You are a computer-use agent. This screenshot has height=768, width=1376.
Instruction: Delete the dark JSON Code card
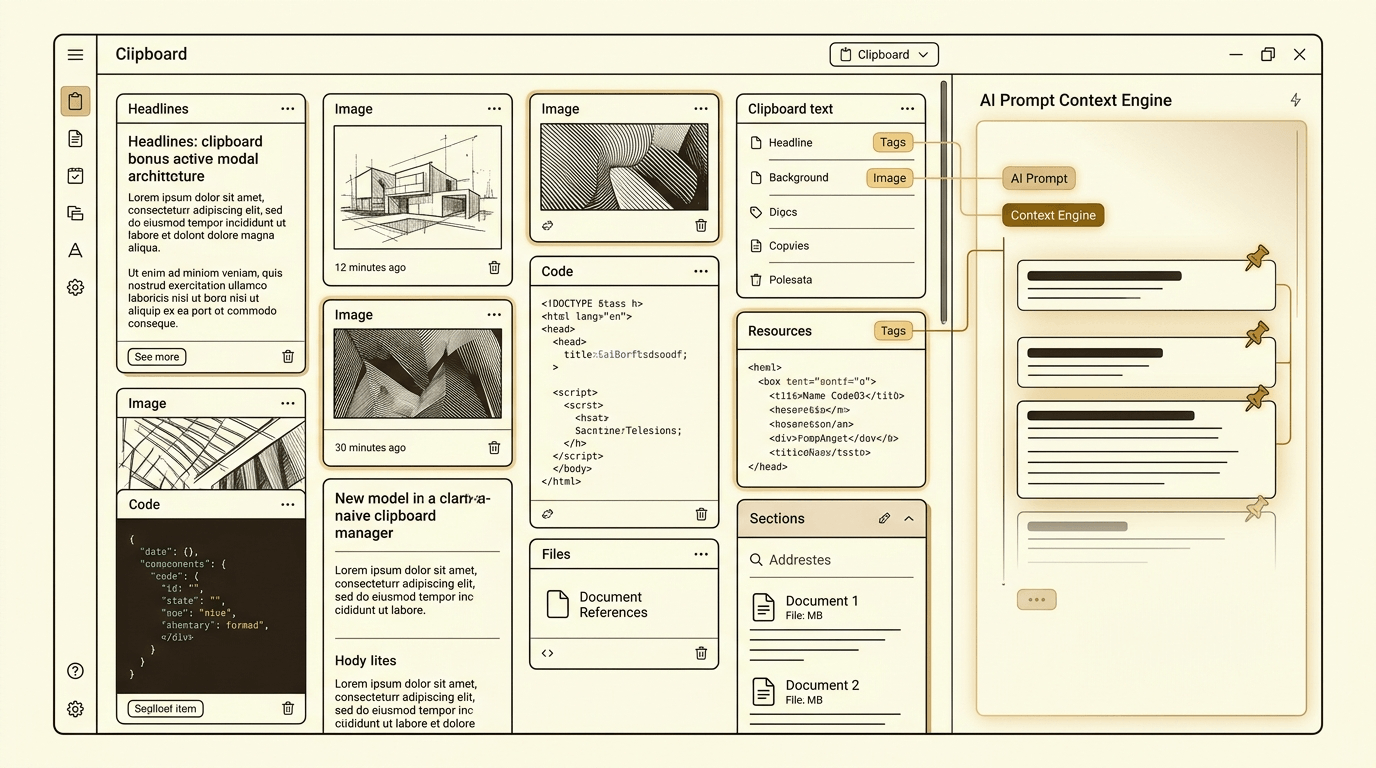click(x=288, y=708)
